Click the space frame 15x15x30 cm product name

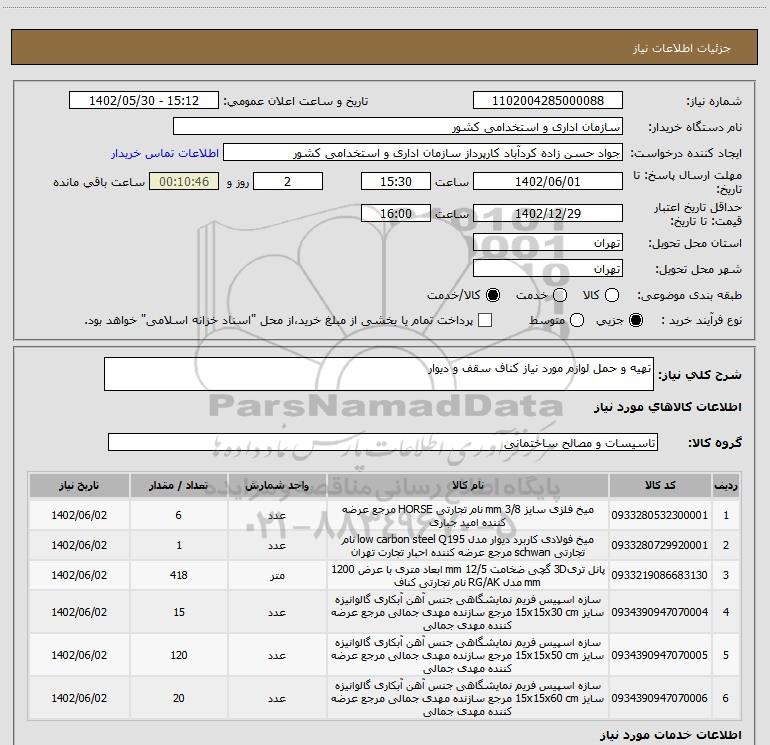468,612
